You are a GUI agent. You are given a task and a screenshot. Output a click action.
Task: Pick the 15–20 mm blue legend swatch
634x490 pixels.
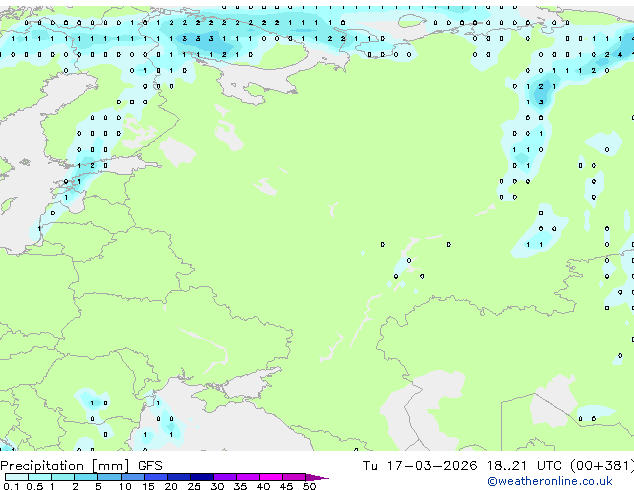pyautogui.click(x=156, y=477)
